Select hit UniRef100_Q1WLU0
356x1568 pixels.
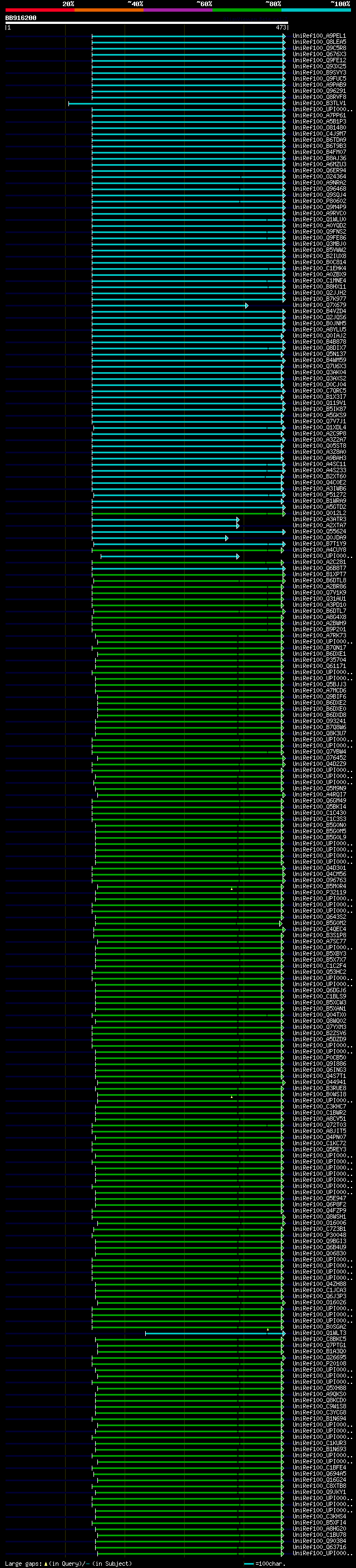[x=319, y=220]
